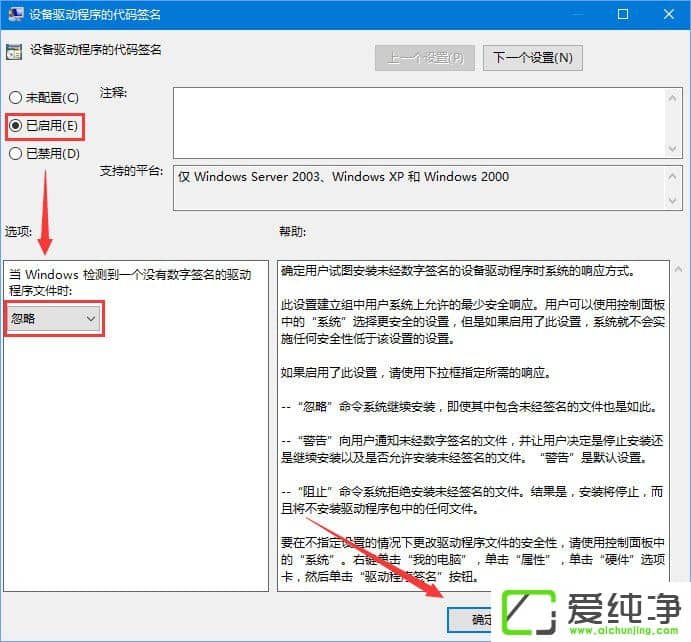Click the 上一个设置(P) button

click(x=425, y=58)
